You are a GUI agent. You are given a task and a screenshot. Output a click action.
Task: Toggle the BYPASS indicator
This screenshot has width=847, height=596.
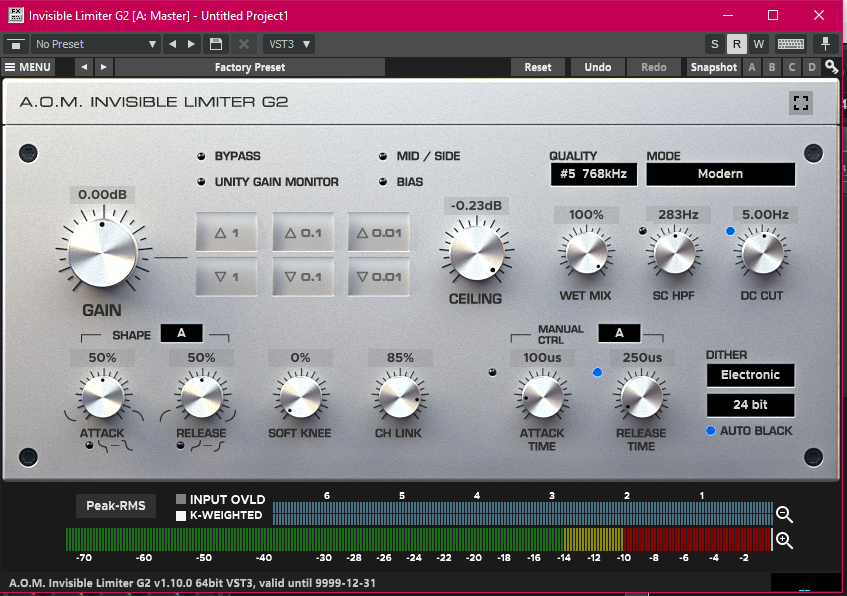tap(201, 157)
